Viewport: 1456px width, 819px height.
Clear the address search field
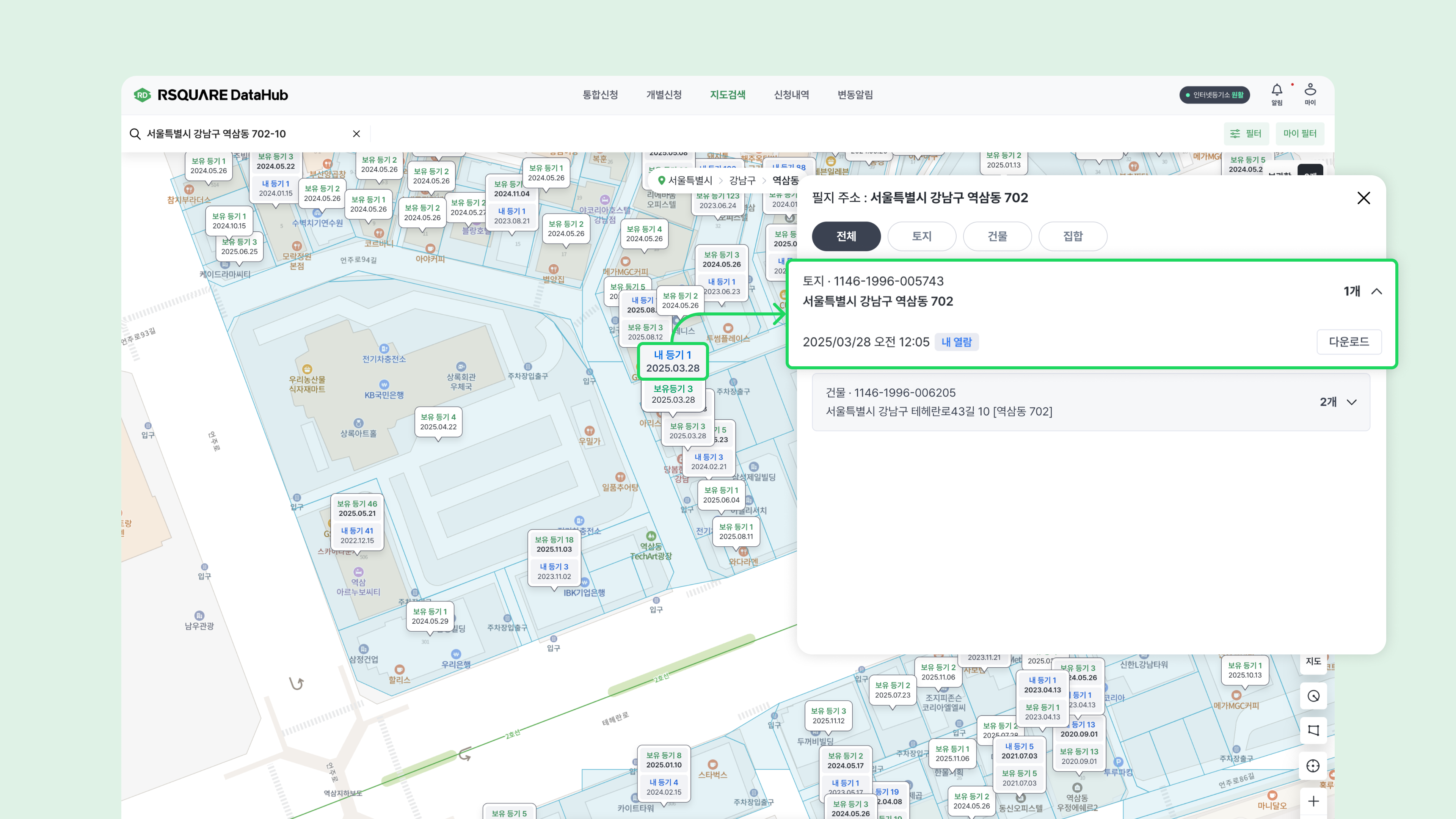pyautogui.click(x=356, y=134)
